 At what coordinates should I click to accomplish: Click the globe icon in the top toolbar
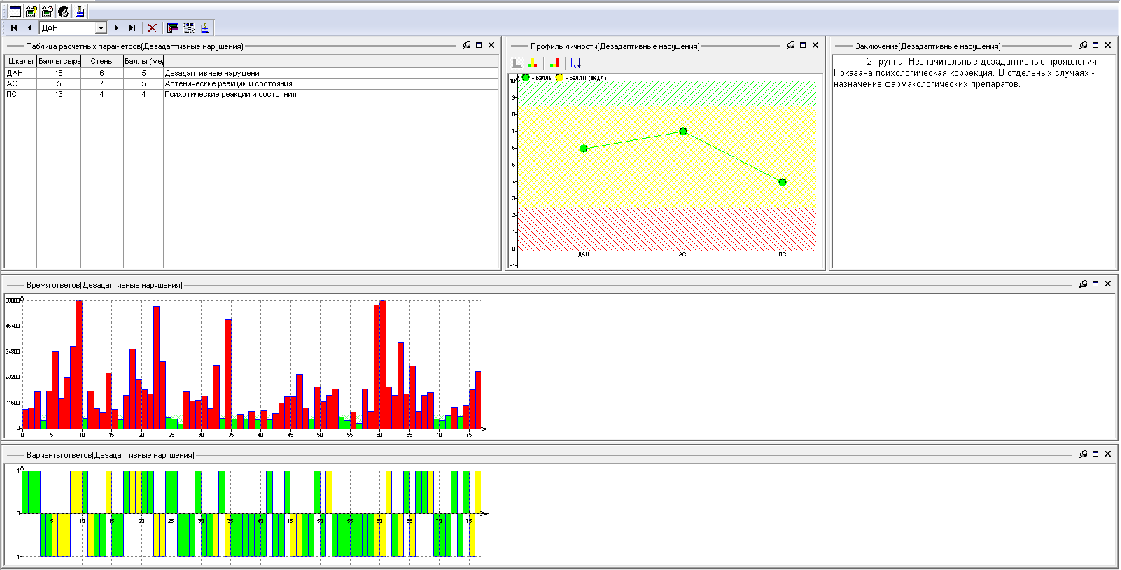pos(63,10)
